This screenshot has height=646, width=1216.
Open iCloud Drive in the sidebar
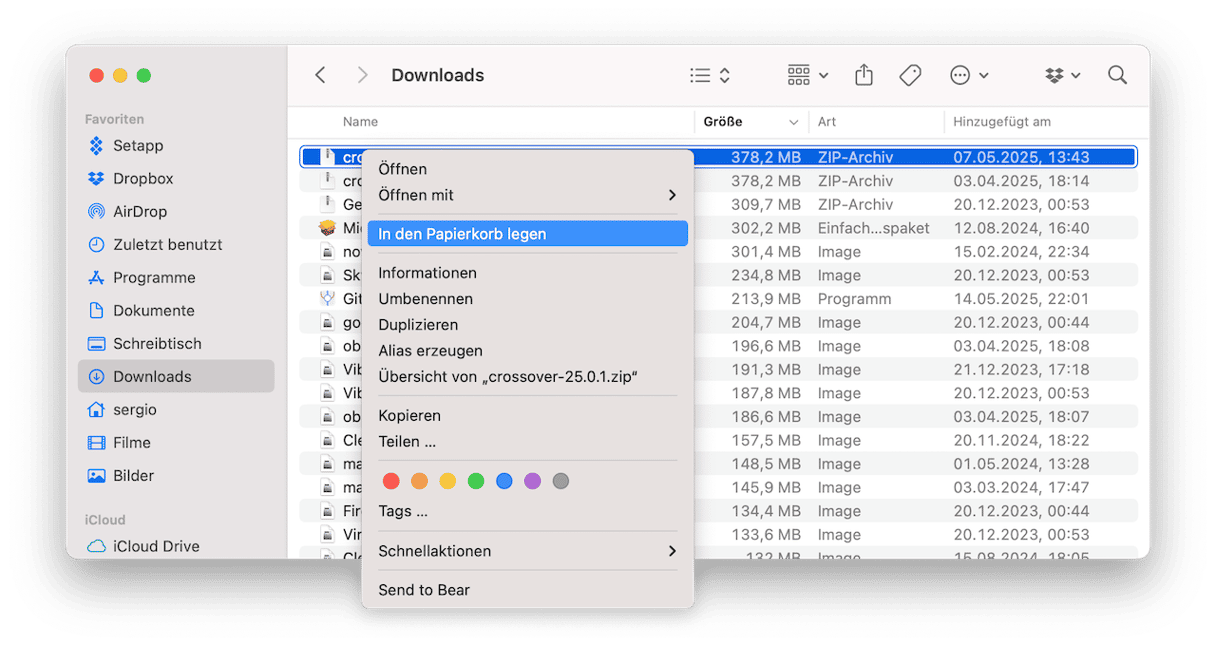pyautogui.click(x=156, y=546)
